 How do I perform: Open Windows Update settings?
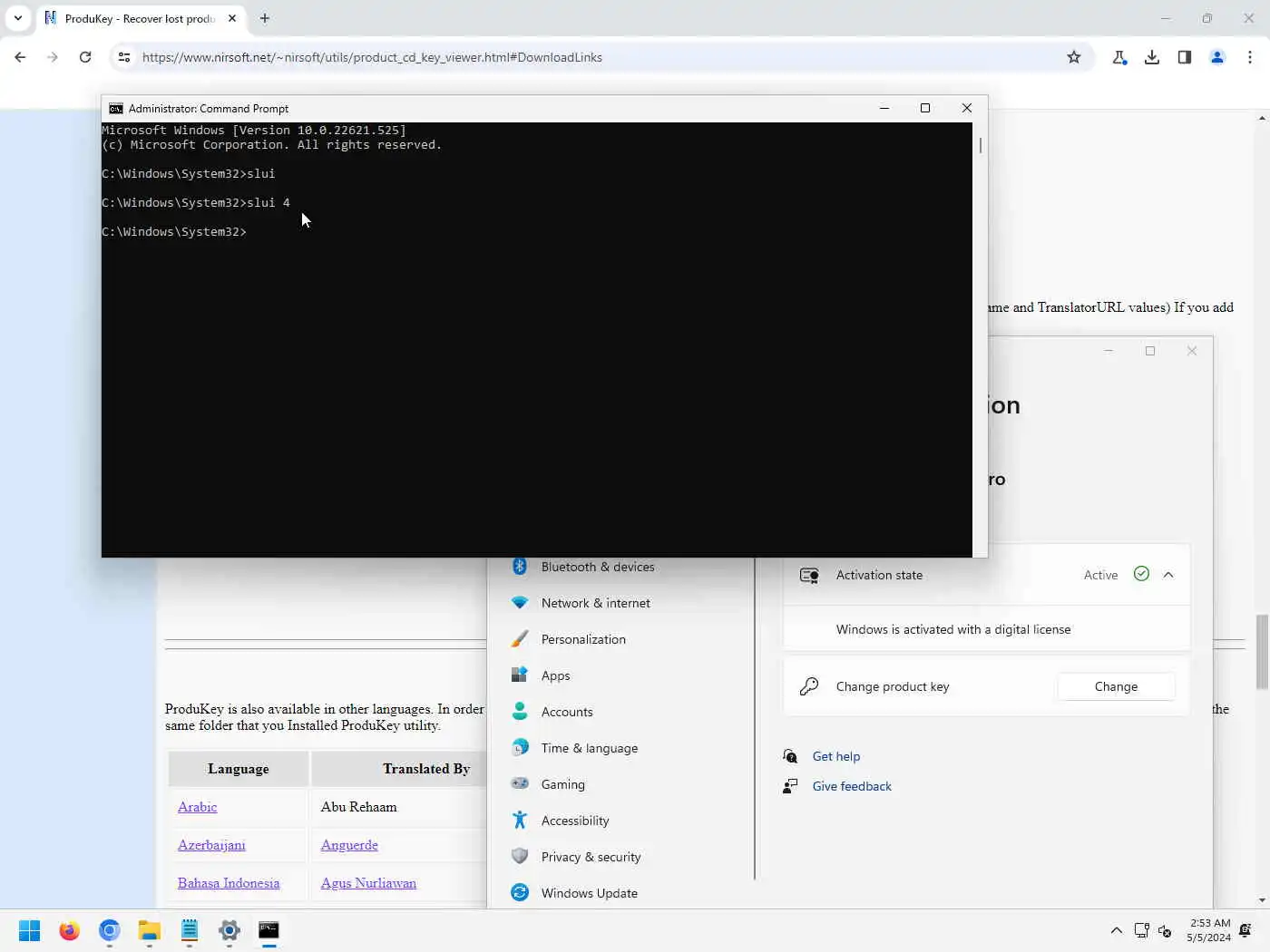tap(590, 893)
